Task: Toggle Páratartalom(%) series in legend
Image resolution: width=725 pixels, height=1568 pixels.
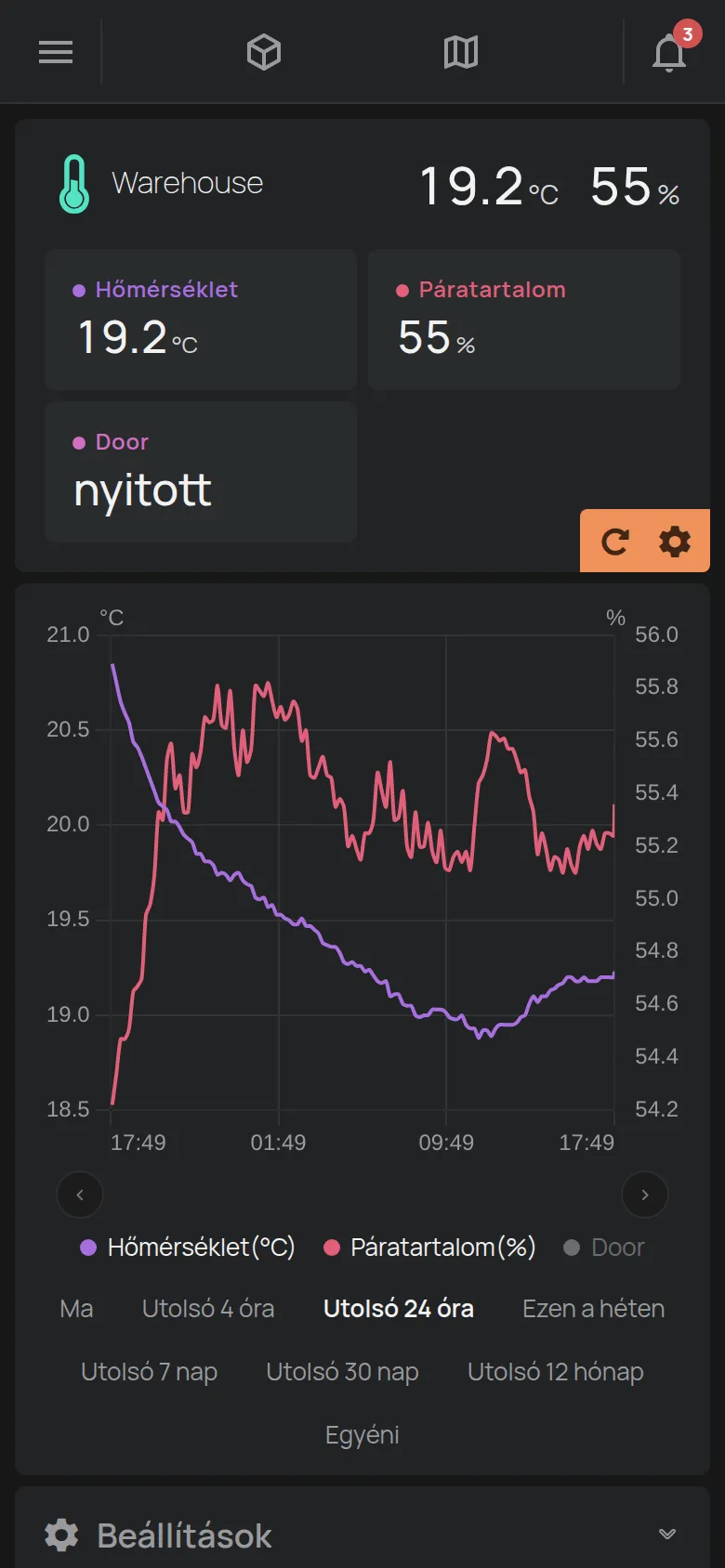Action: point(429,1248)
